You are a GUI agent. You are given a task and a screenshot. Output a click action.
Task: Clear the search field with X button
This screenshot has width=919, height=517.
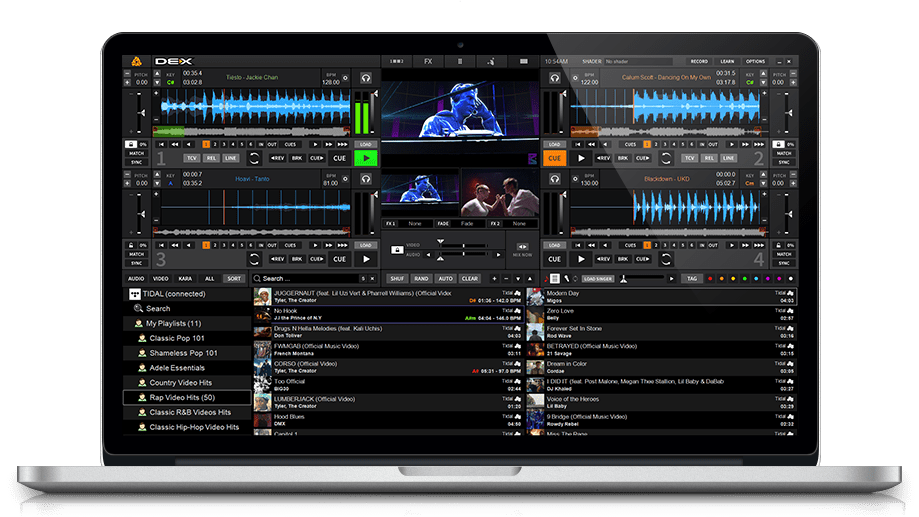(372, 278)
